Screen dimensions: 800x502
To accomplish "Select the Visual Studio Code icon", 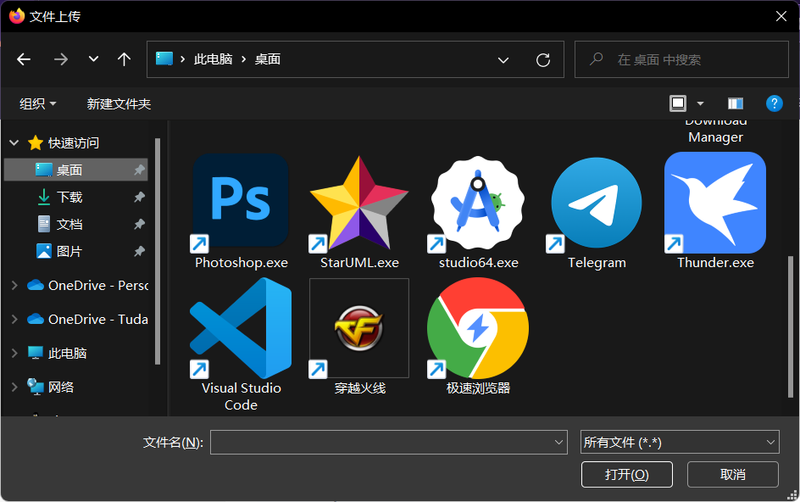I will (x=240, y=328).
